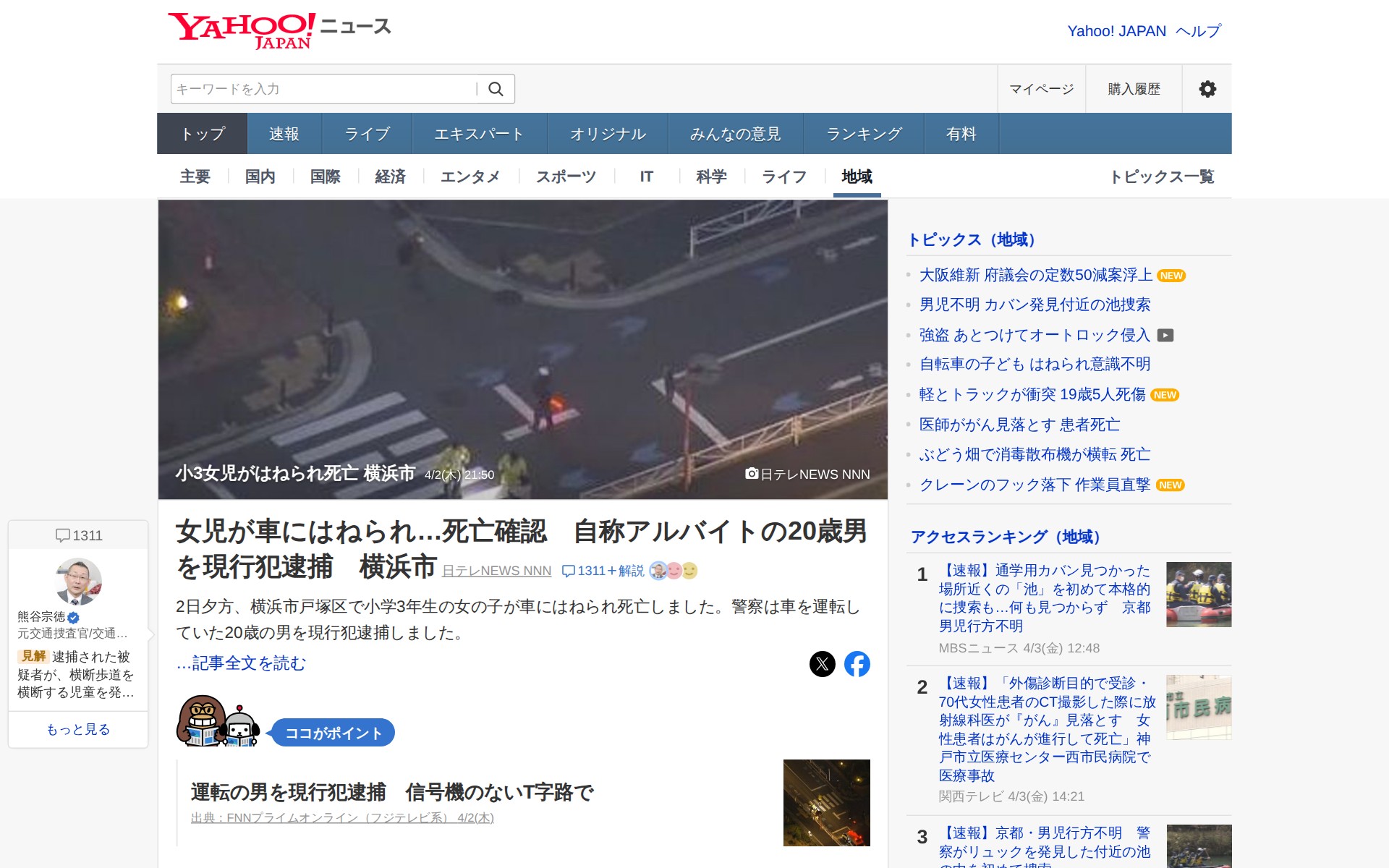1389x868 pixels.
Task: Open the マイページ button
Action: coord(1041,89)
